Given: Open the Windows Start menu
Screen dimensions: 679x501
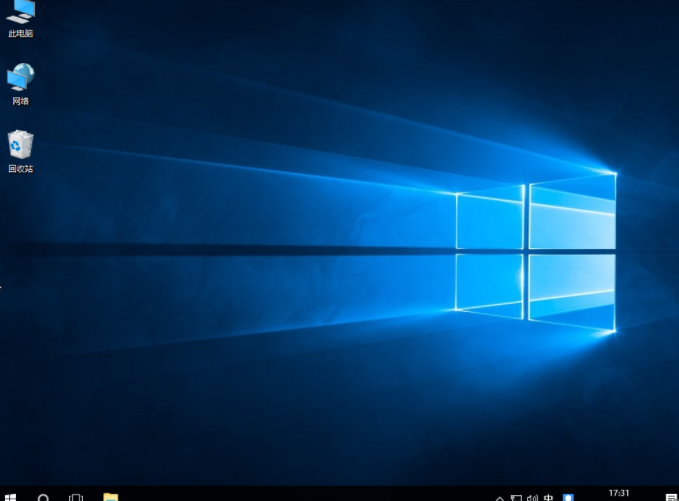Looking at the screenshot, I should [10, 498].
